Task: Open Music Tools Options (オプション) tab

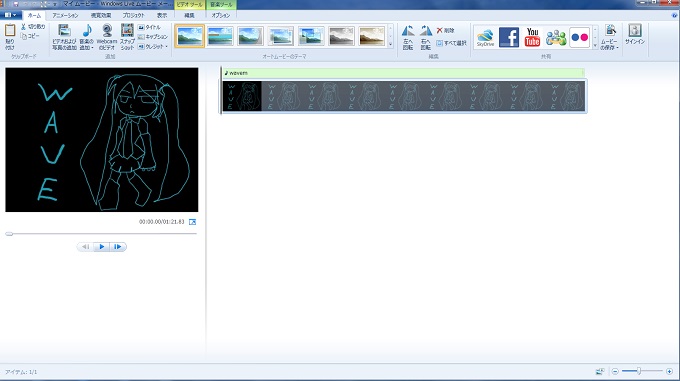Action: 221,15
